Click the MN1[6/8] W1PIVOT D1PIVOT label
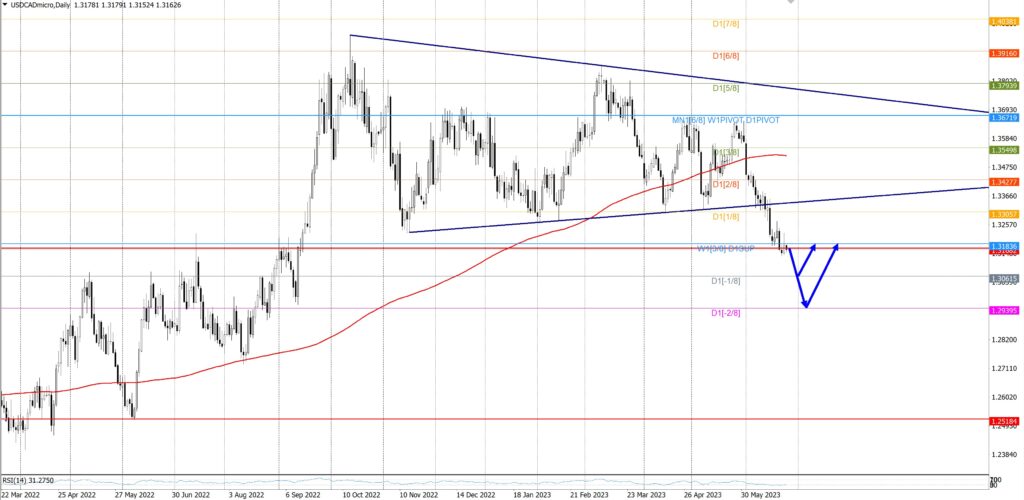The height and width of the screenshot is (500, 1024). [725, 120]
